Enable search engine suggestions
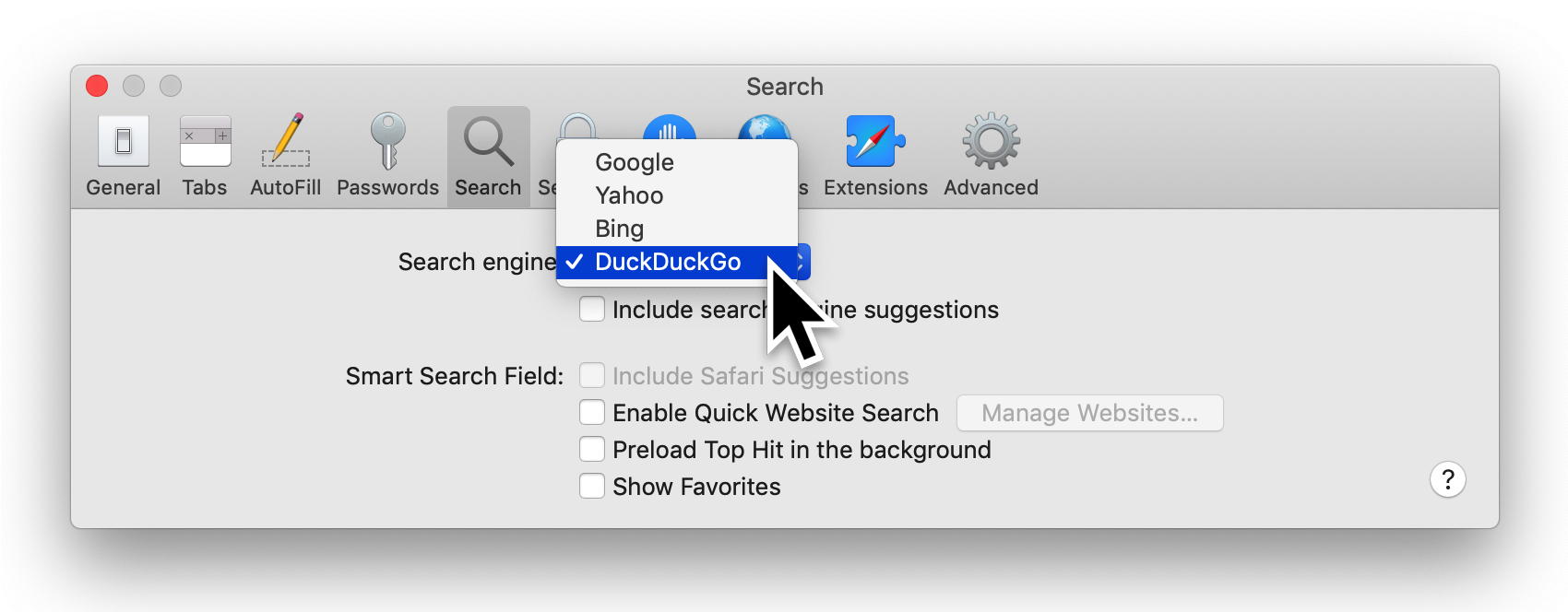Viewport: 1568px width, 612px height. [x=592, y=309]
